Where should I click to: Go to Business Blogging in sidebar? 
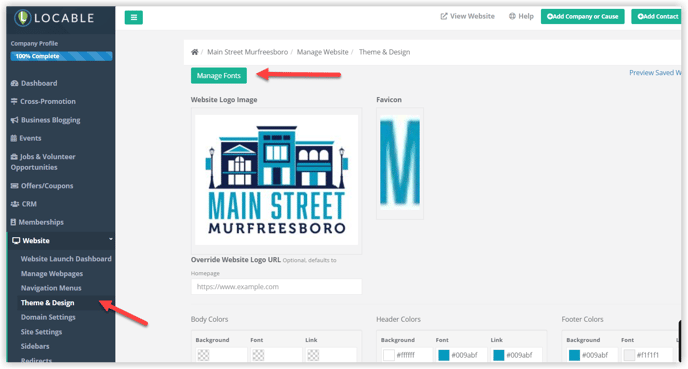pos(46,120)
